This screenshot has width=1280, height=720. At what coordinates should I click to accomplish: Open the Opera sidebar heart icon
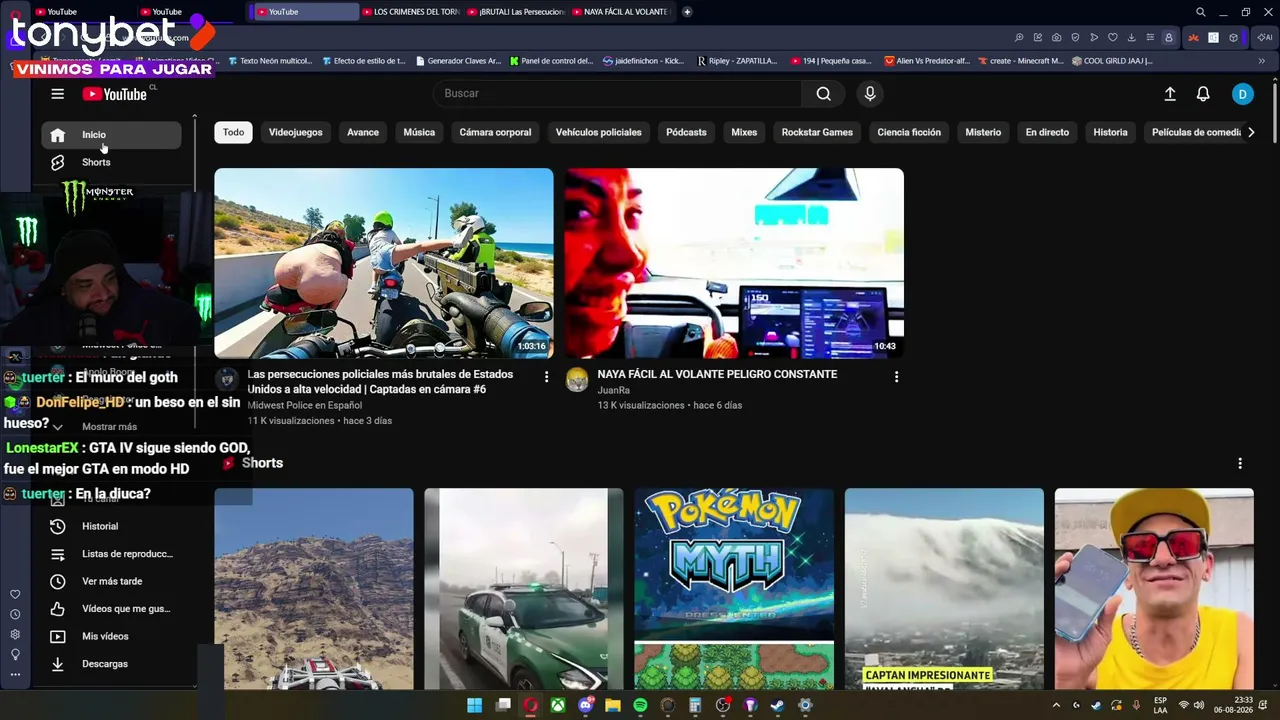15,595
